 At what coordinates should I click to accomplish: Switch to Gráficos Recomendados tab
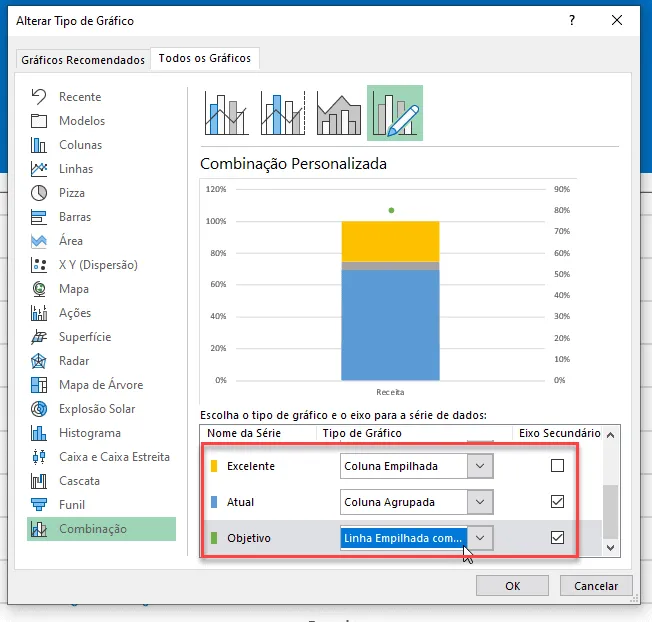pyautogui.click(x=83, y=60)
